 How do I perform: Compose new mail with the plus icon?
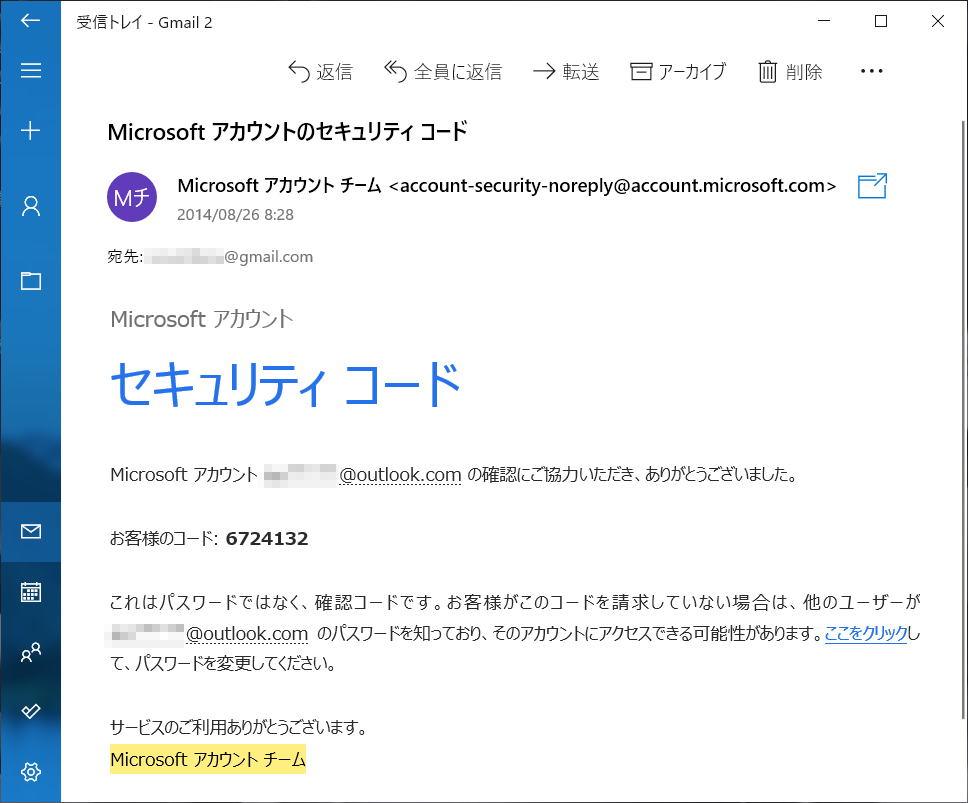coord(30,130)
